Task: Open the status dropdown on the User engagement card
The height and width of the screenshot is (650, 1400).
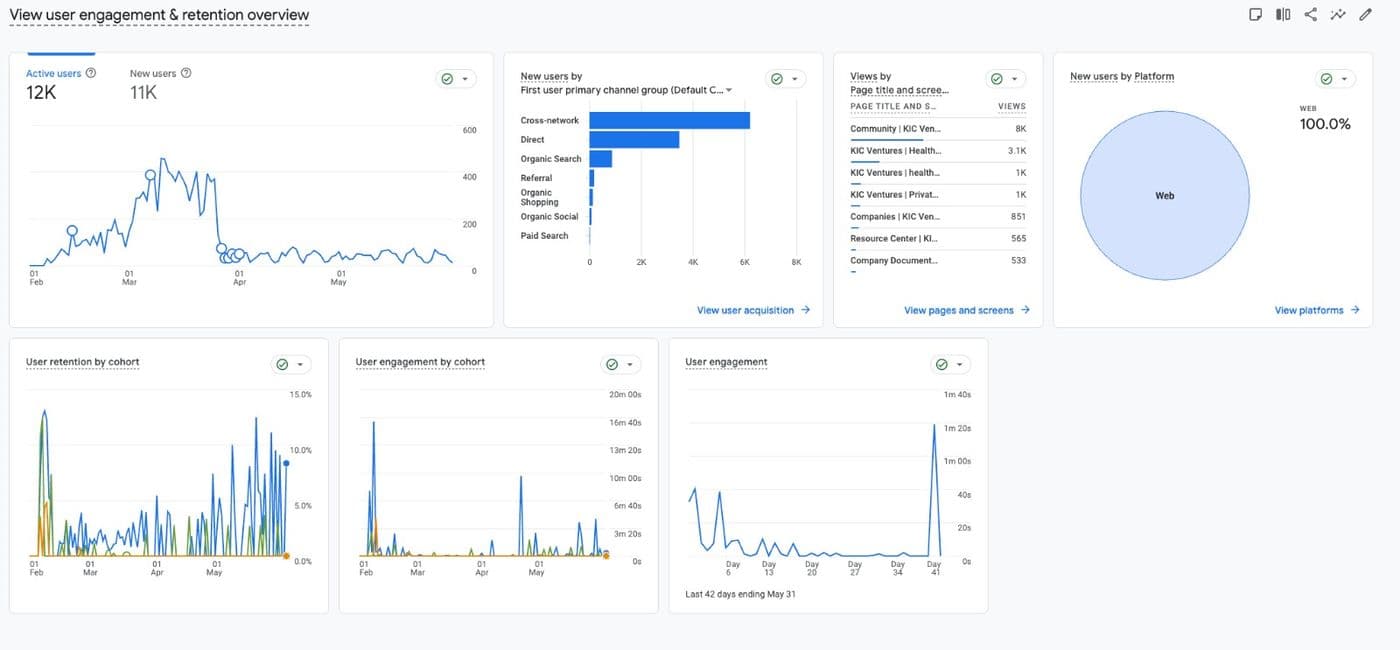Action: (951, 365)
